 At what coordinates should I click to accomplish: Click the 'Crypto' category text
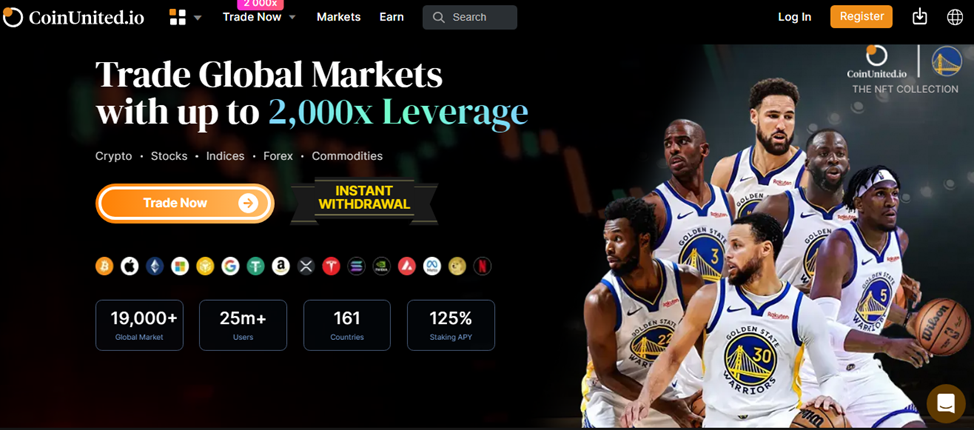coord(114,156)
